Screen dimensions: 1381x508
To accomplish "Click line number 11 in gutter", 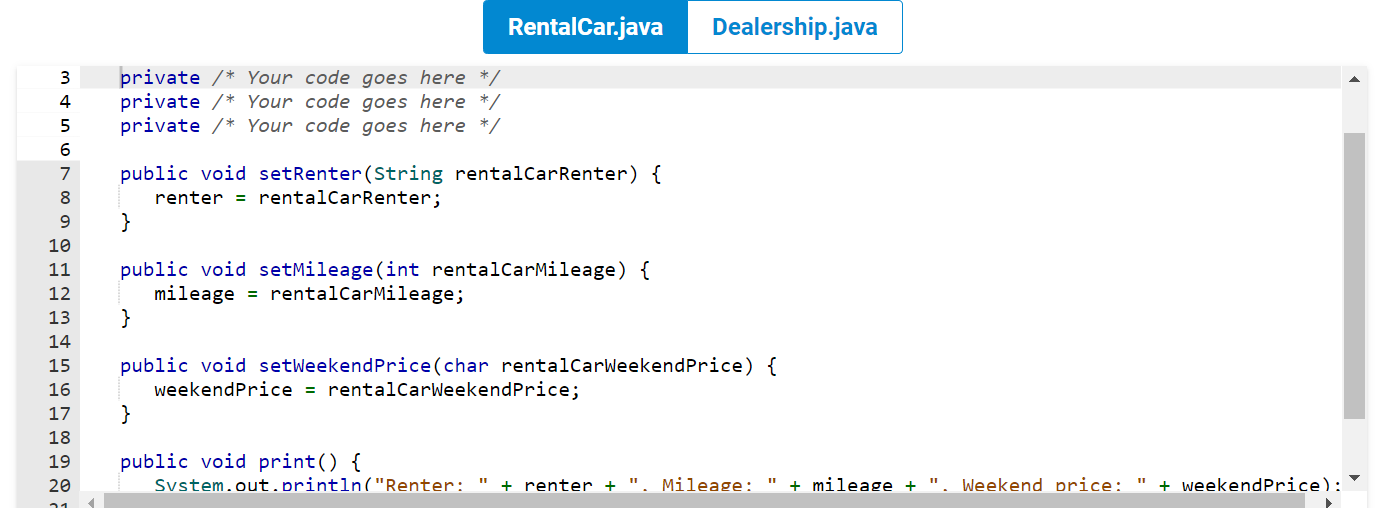I will tap(59, 270).
